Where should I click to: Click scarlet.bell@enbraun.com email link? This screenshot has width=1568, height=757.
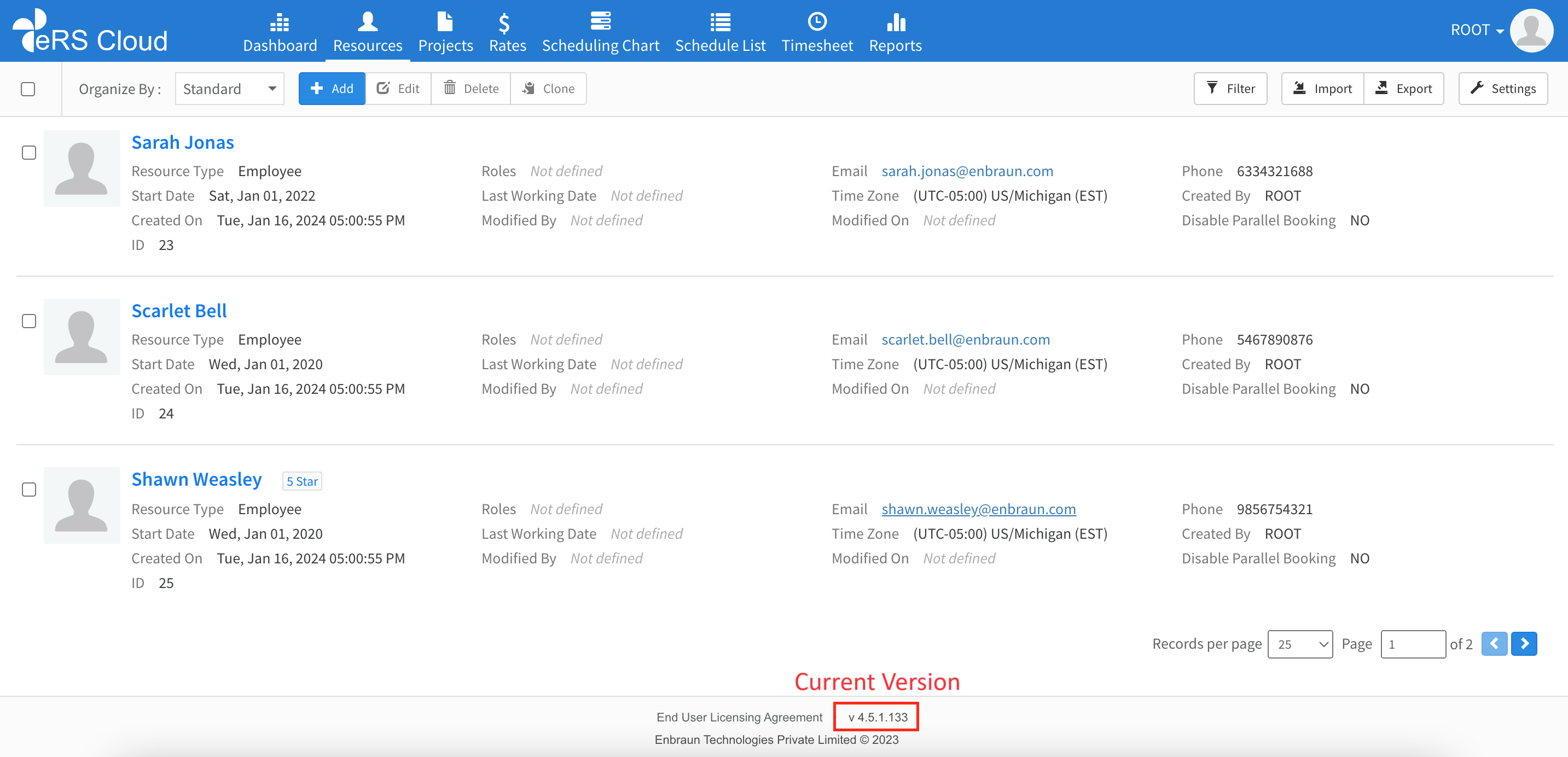(966, 340)
